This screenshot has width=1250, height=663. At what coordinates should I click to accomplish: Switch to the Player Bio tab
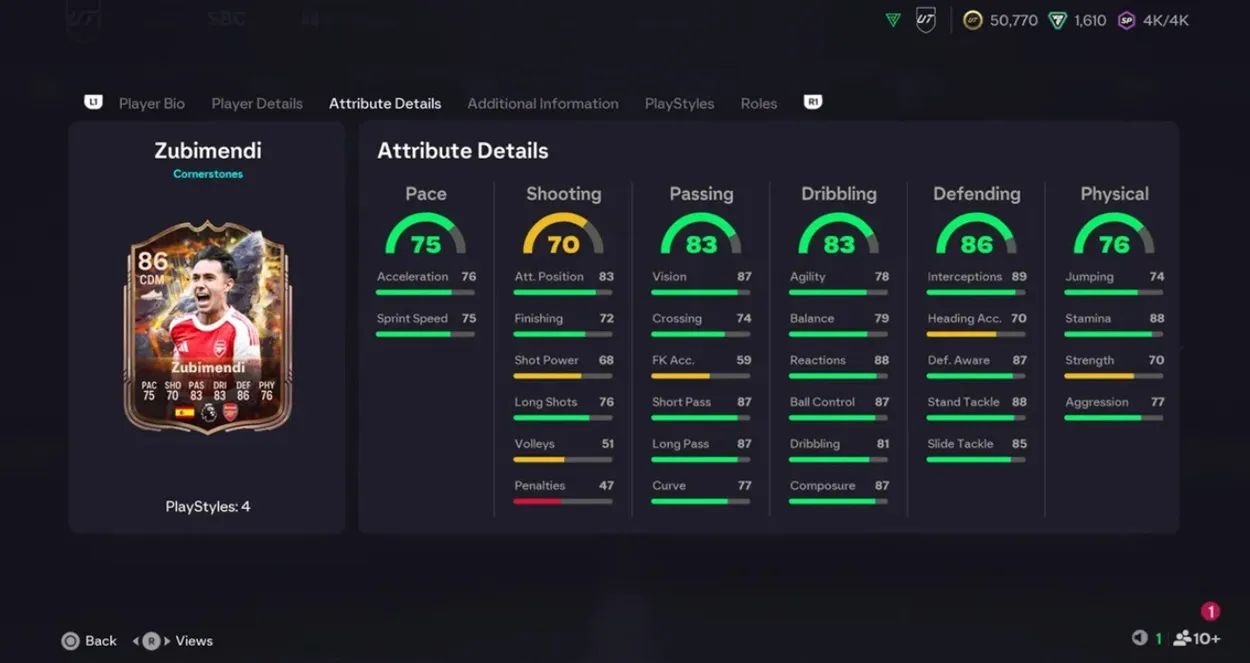(151, 103)
